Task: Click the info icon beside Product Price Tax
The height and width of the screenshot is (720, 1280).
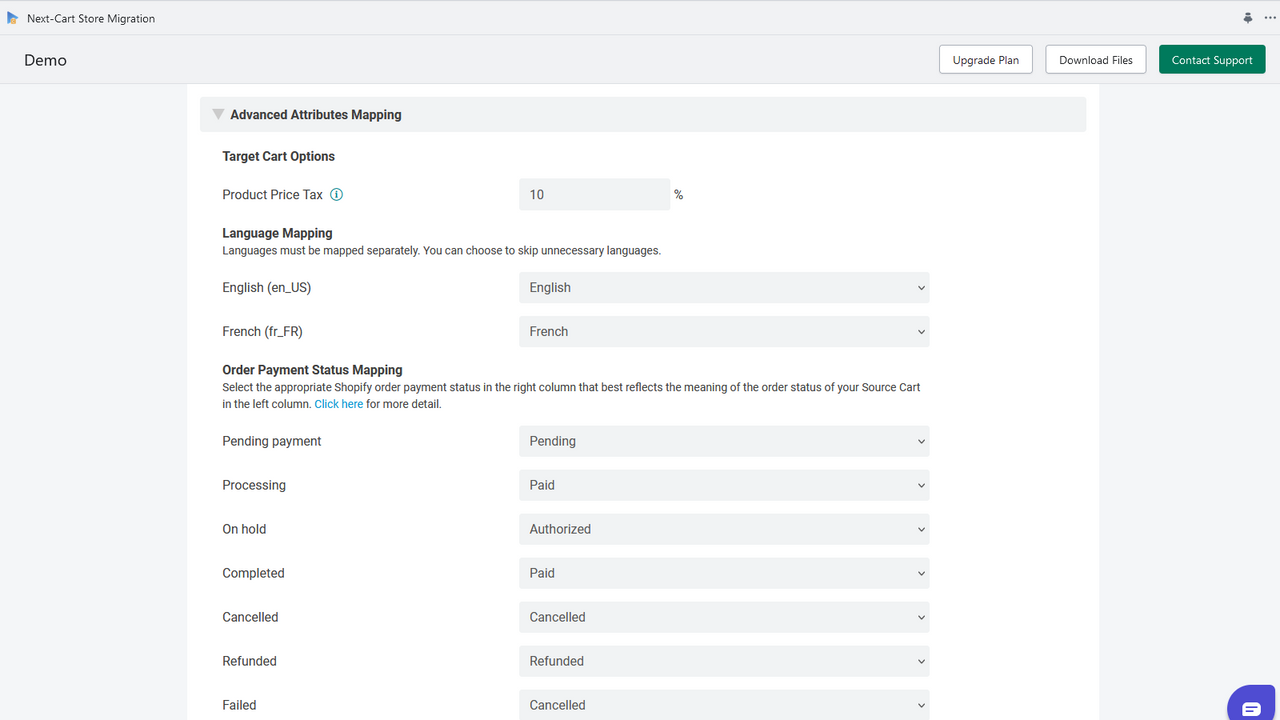Action: pos(337,194)
